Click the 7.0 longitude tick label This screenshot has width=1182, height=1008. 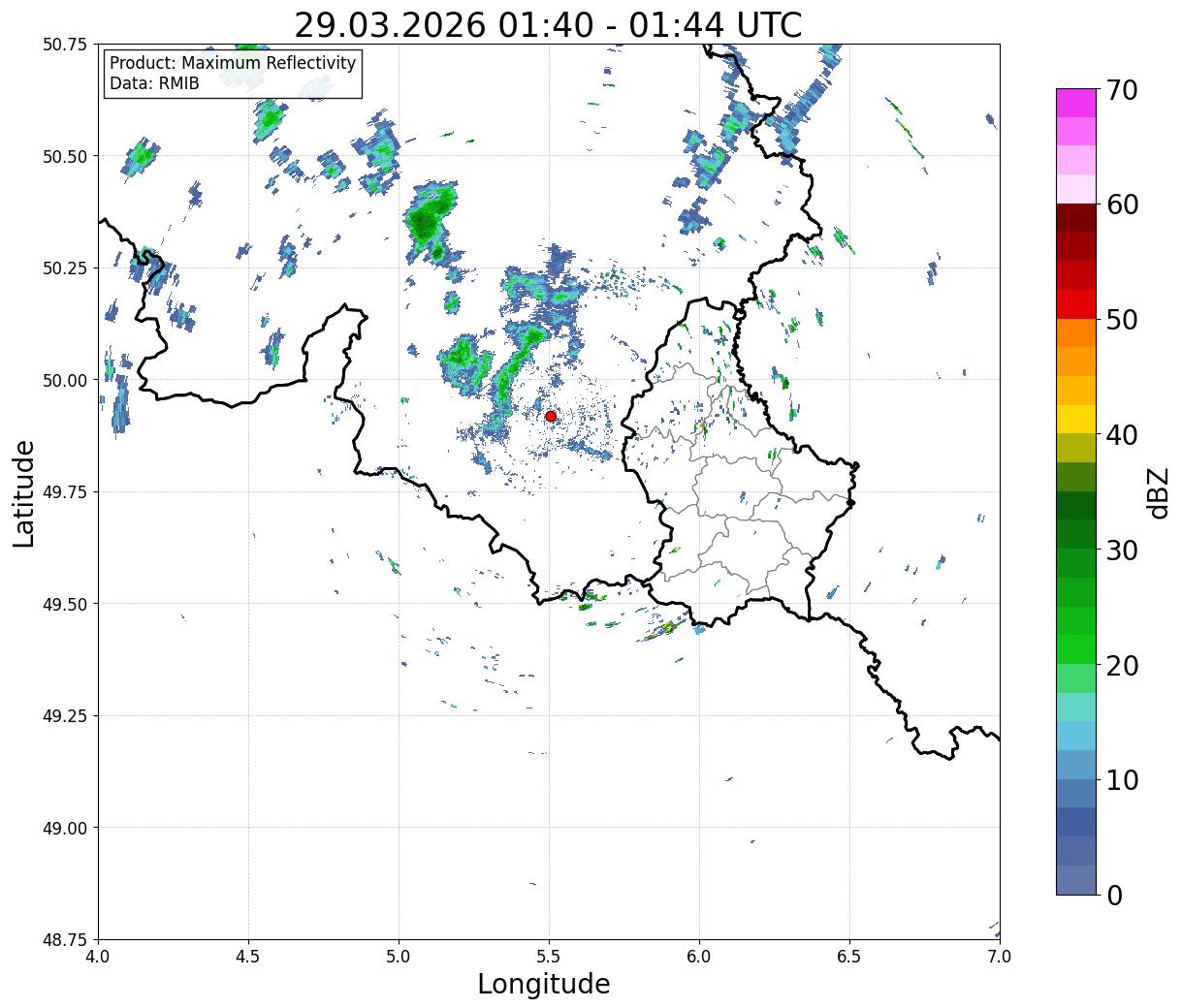pyautogui.click(x=1000, y=957)
